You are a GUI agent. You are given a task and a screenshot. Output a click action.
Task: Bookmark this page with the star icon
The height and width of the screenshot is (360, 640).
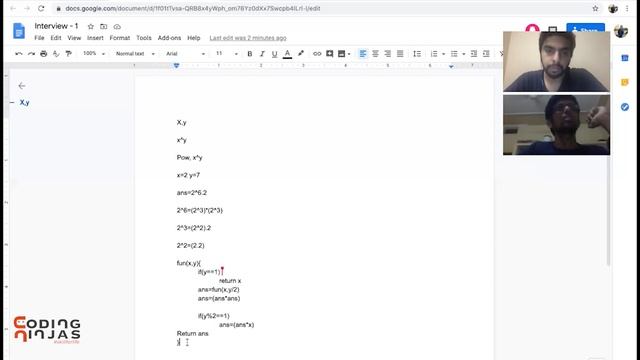[x=595, y=8]
